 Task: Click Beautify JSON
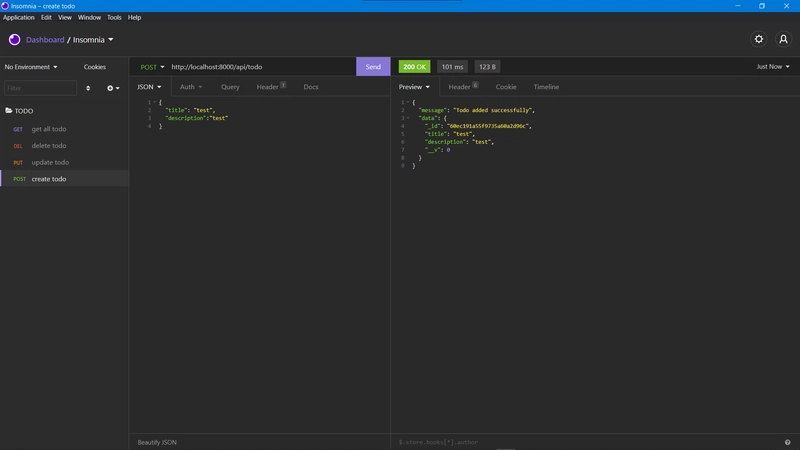click(157, 442)
